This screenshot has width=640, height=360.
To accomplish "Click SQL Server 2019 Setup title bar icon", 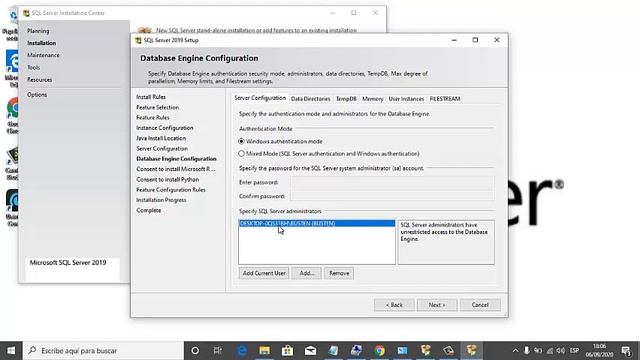I will click(x=138, y=40).
